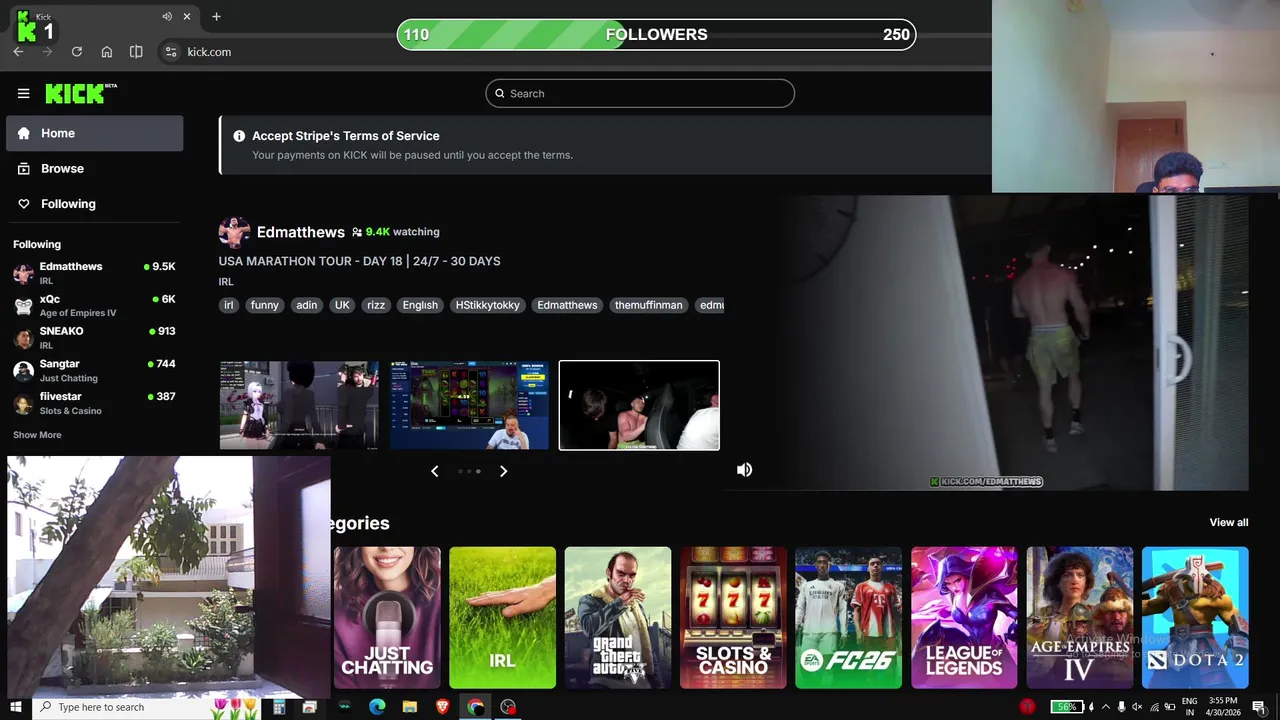Screen dimensions: 1280x720
Task: Open the Windows Start menu
Action: pos(16,707)
